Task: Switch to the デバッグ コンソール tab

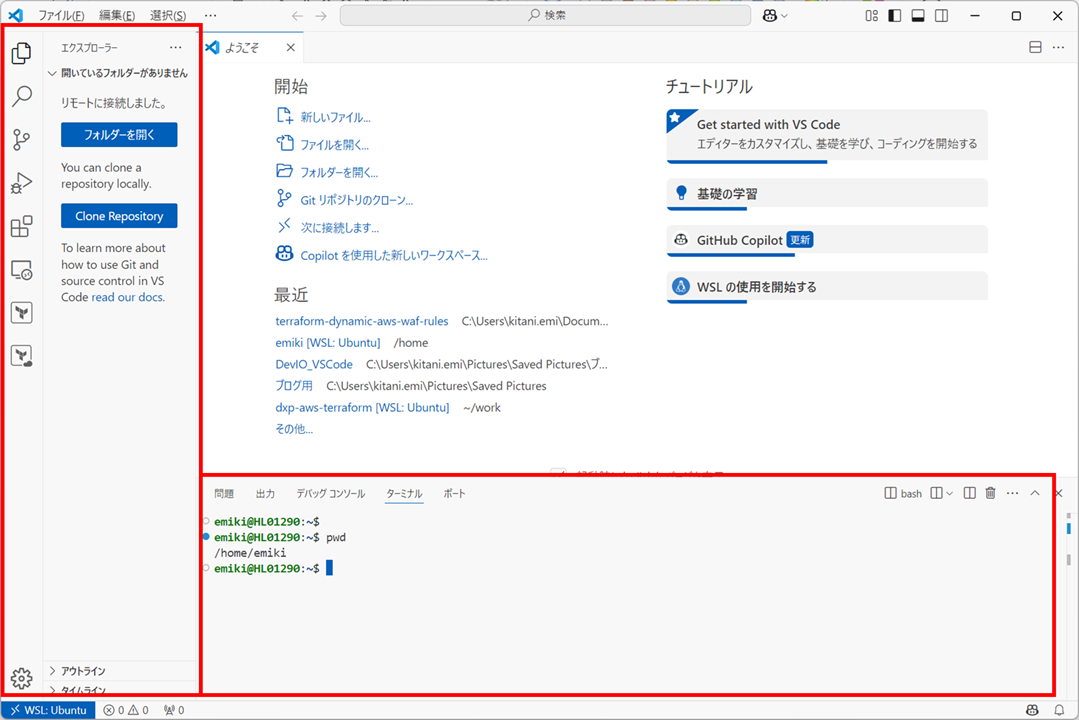Action: (330, 494)
